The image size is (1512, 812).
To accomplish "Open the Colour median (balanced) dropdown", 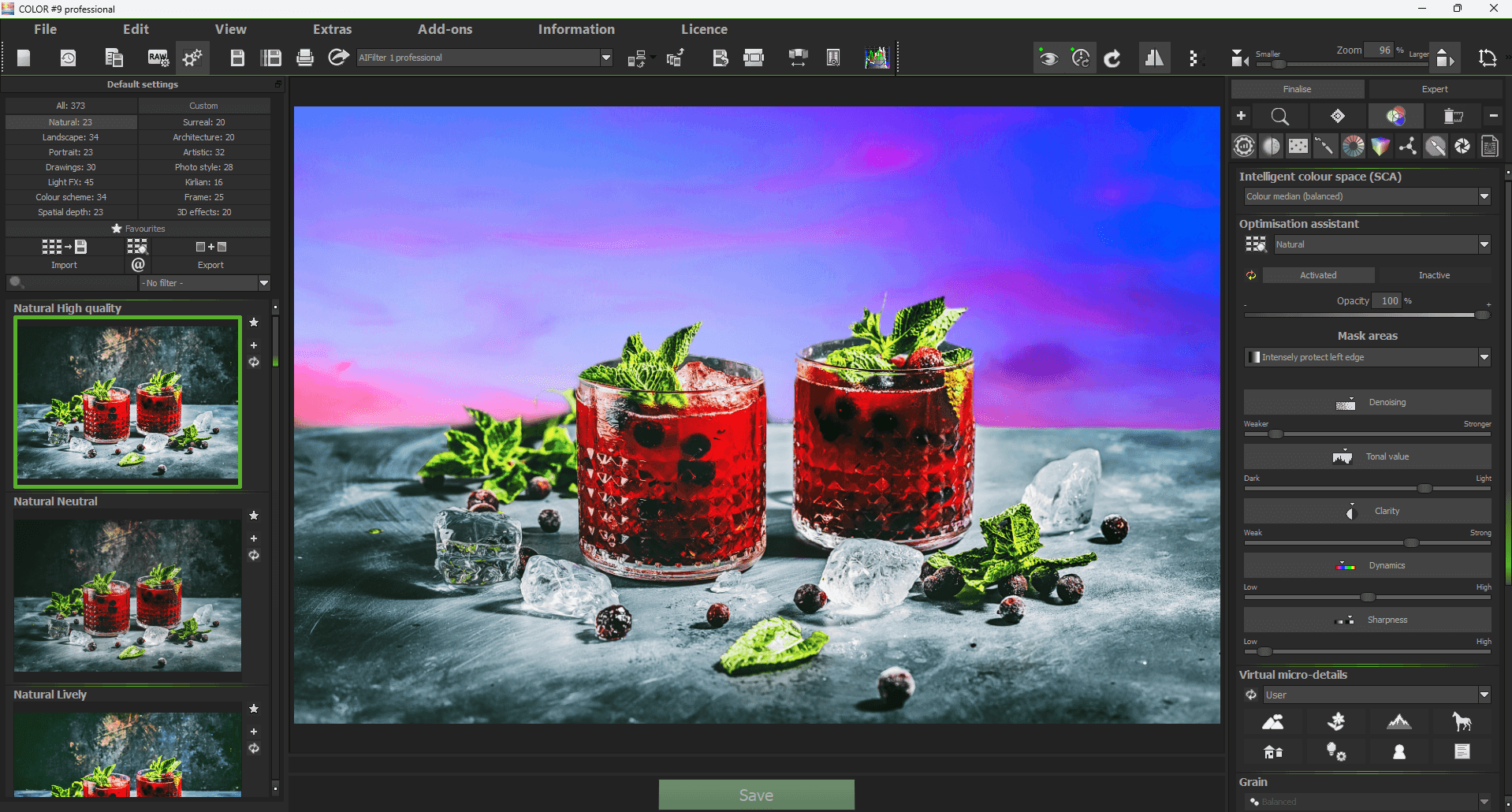I will point(1367,196).
